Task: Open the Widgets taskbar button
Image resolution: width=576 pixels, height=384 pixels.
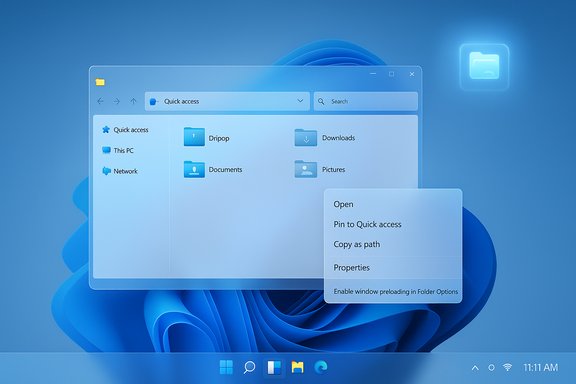Action: point(274,367)
